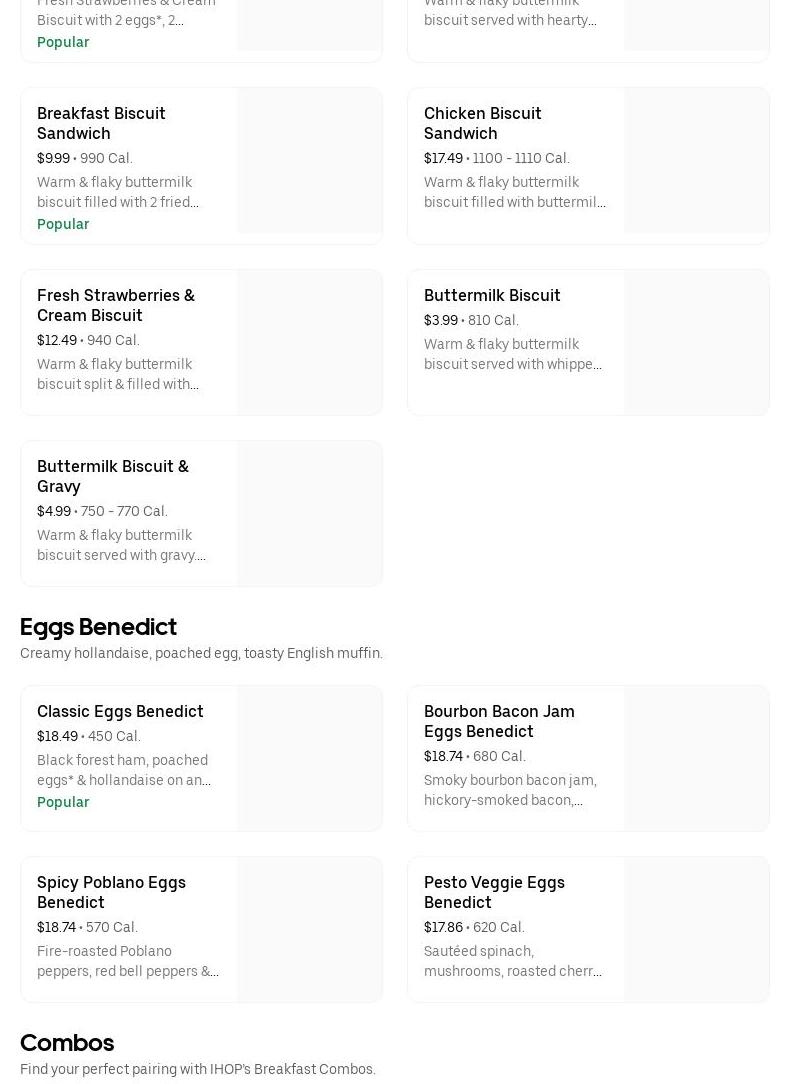Viewport: 804px width, 1084px height.
Task: Click the Spicy Poblano Eggs Benedict thumbnail
Action: click(309, 929)
